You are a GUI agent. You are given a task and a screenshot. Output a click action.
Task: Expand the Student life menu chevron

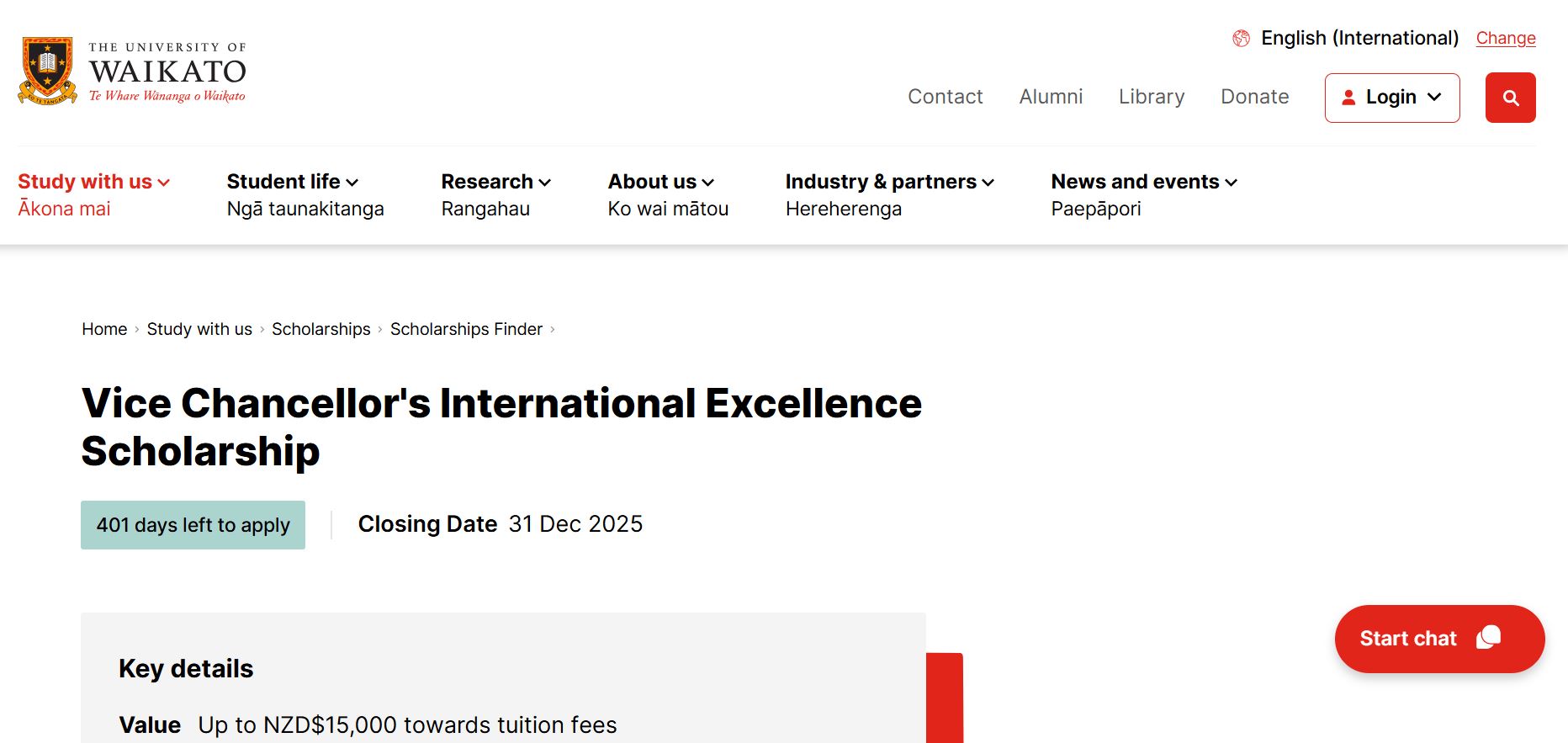click(352, 183)
